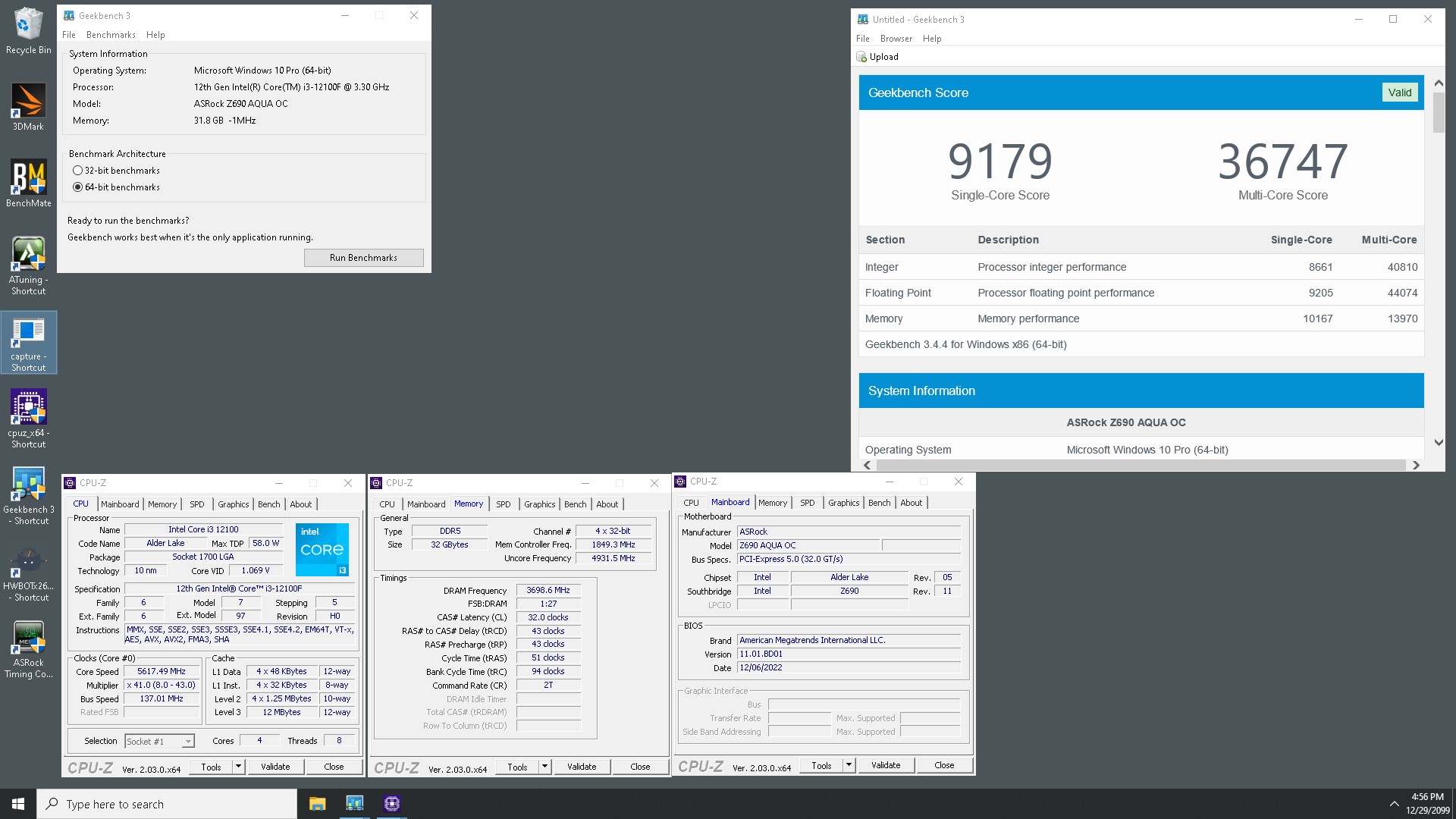Open the HWBOTx265 shortcut icon
Image resolution: width=1456 pixels, height=819 pixels.
tap(28, 573)
